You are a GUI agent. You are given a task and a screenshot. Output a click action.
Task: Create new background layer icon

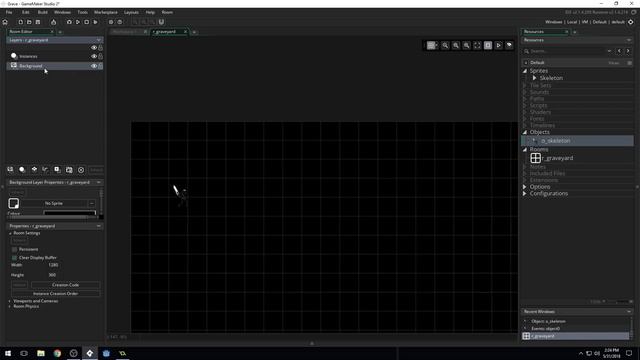pyautogui.click(x=10, y=170)
